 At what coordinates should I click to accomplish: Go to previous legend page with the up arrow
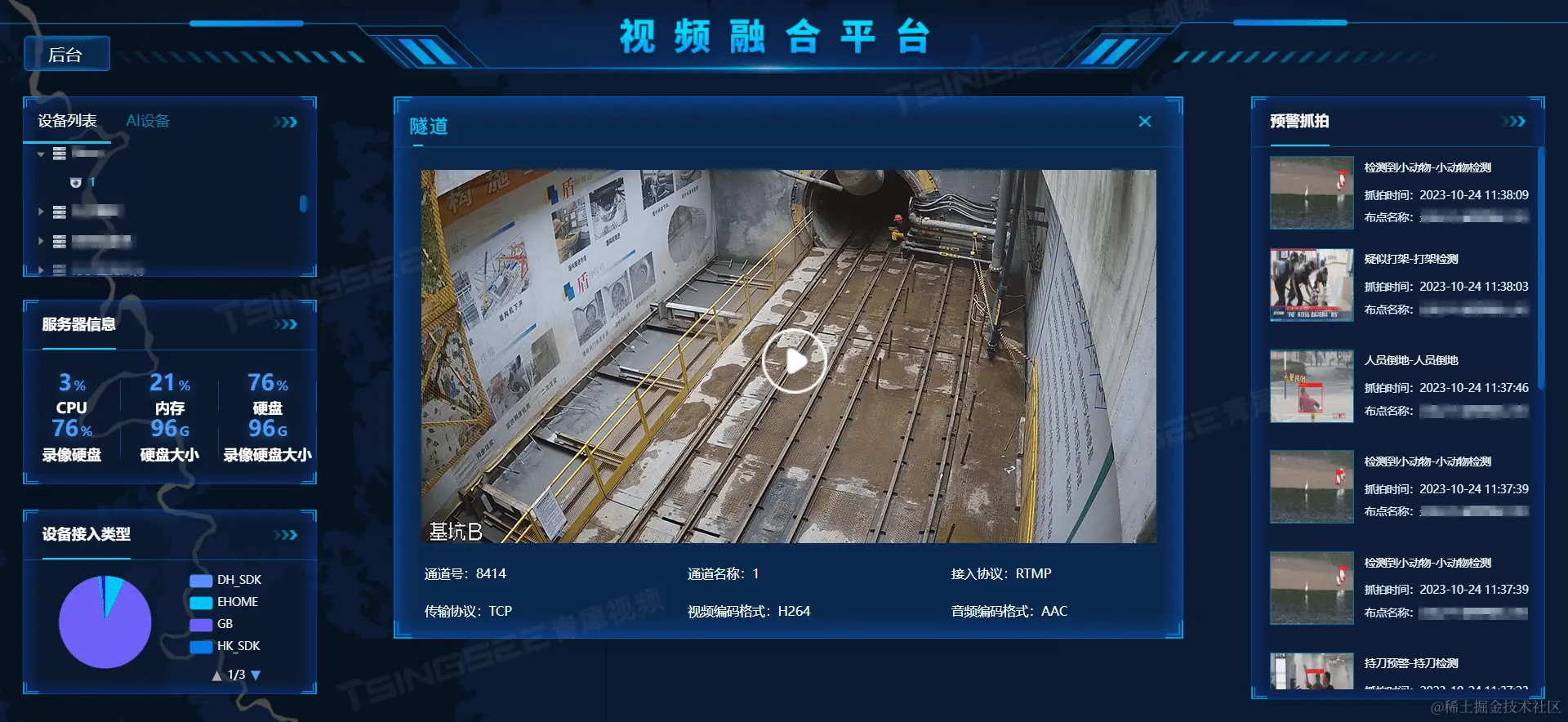216,675
